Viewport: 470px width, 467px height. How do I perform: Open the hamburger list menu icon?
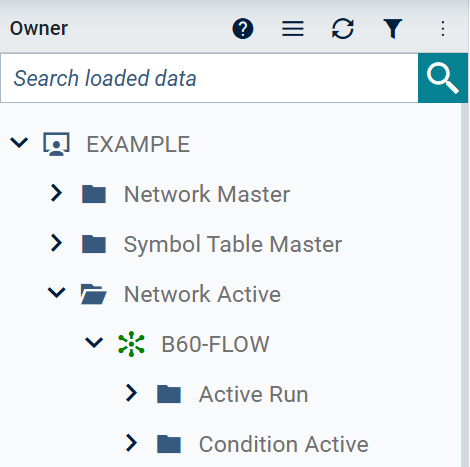(x=293, y=29)
